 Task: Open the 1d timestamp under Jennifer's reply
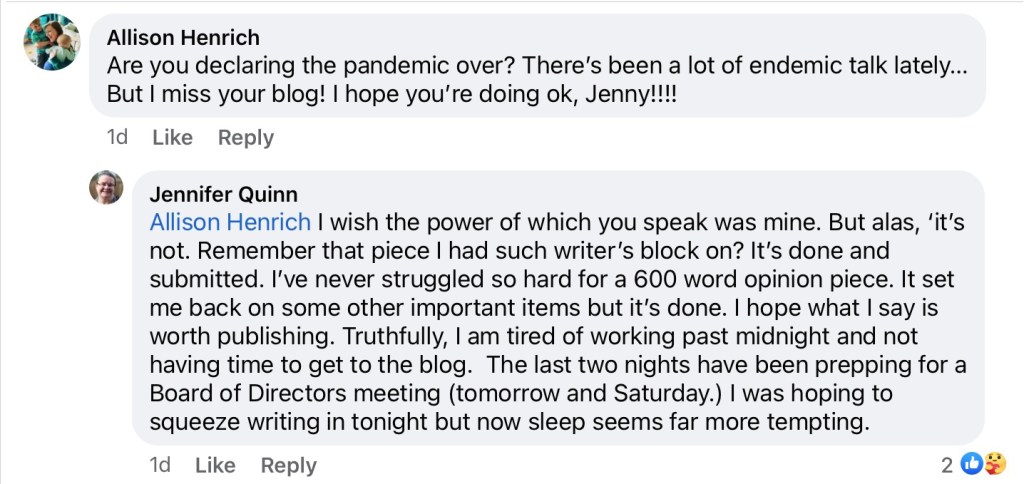160,465
